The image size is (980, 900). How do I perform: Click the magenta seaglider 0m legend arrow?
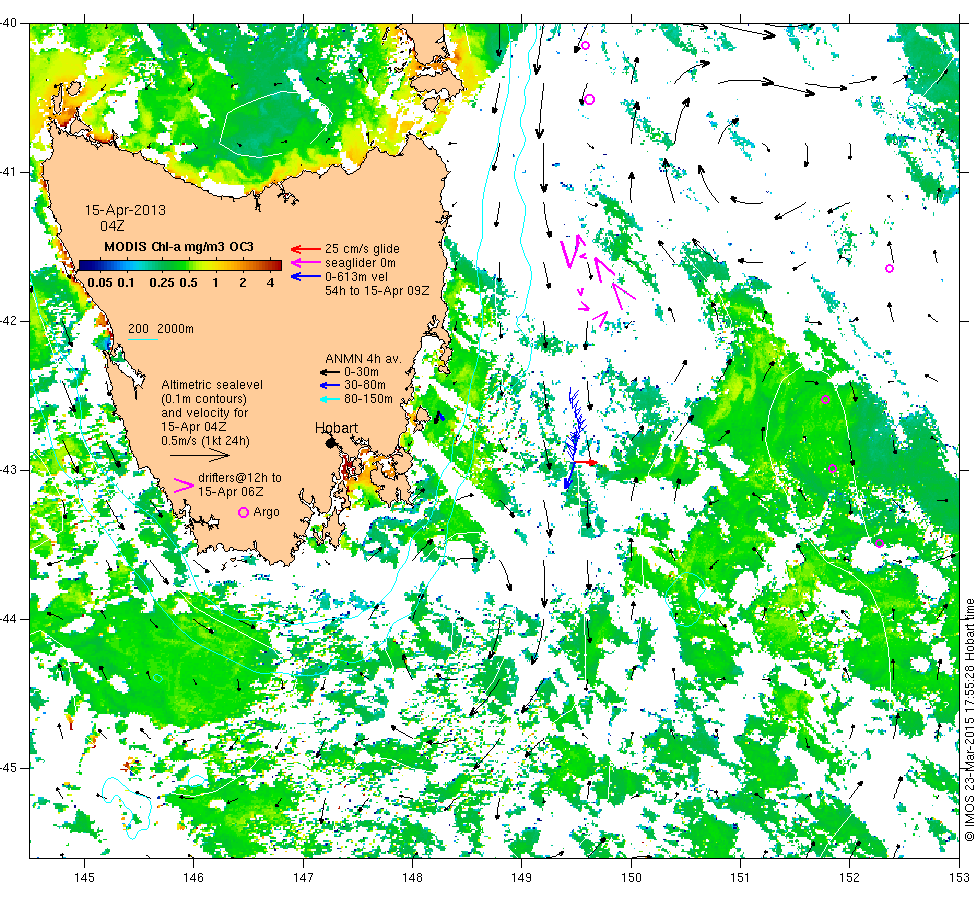[x=306, y=262]
